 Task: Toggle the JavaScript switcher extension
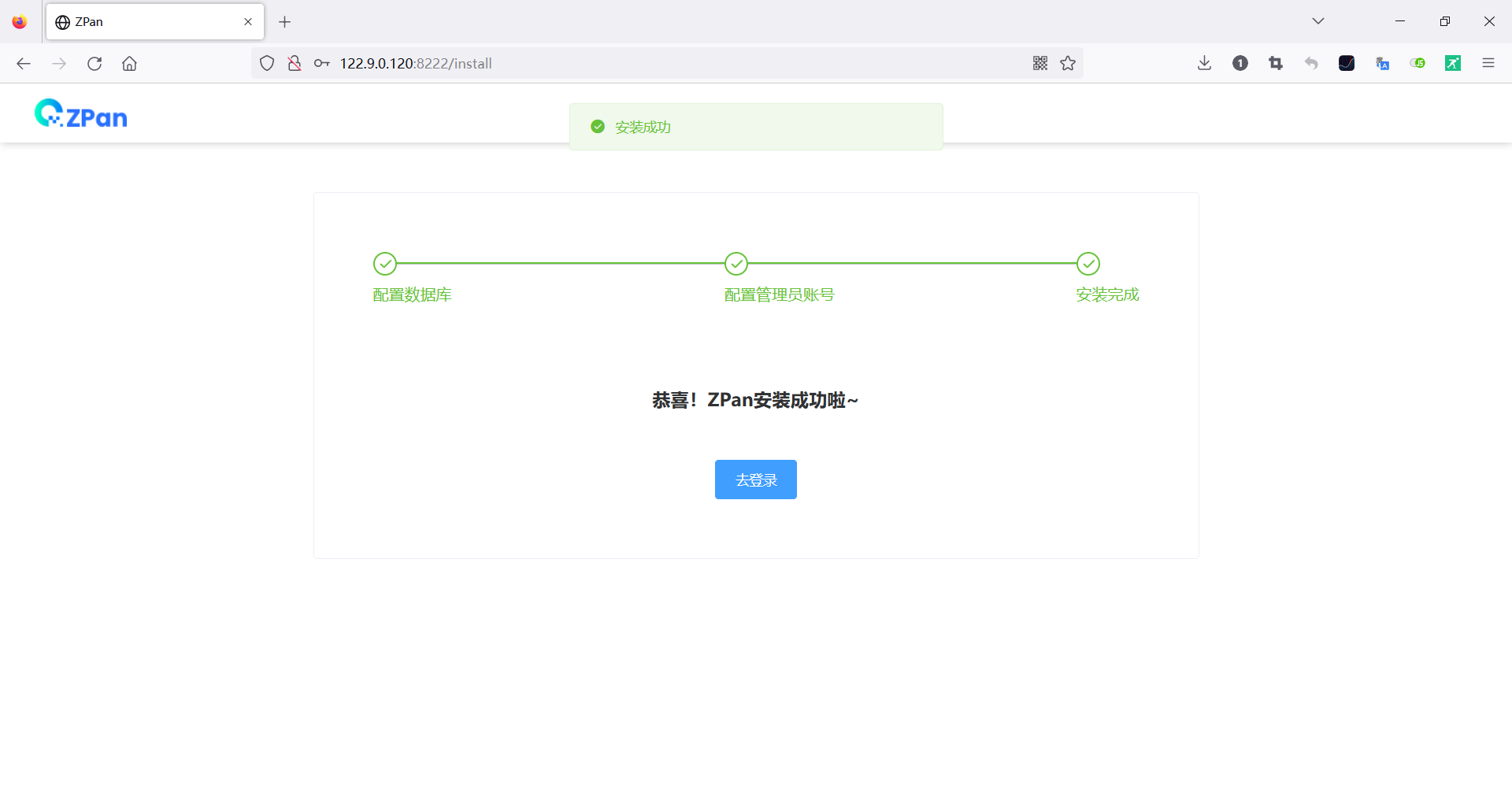click(x=1417, y=63)
